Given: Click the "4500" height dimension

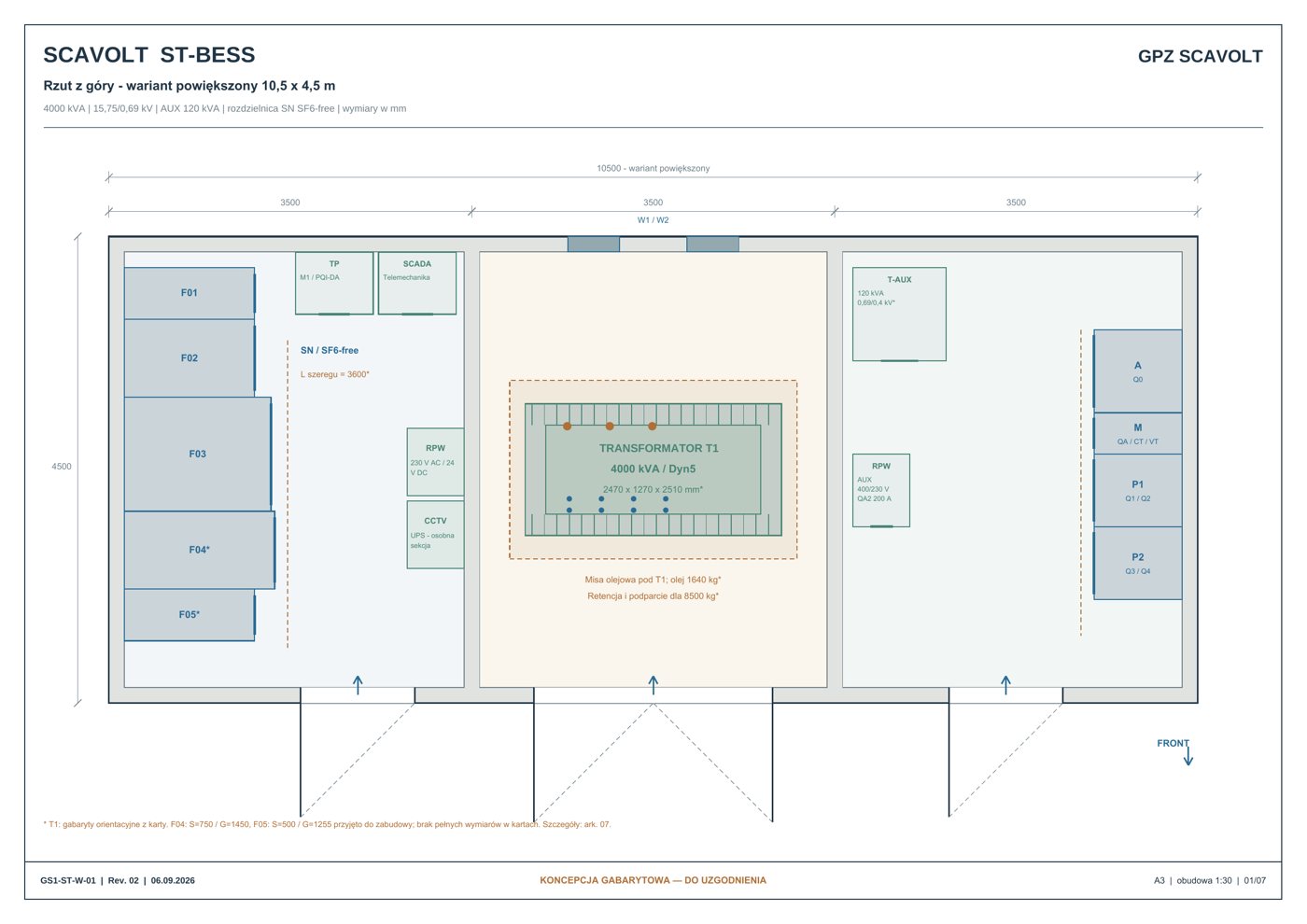Looking at the screenshot, I should 62,467.
